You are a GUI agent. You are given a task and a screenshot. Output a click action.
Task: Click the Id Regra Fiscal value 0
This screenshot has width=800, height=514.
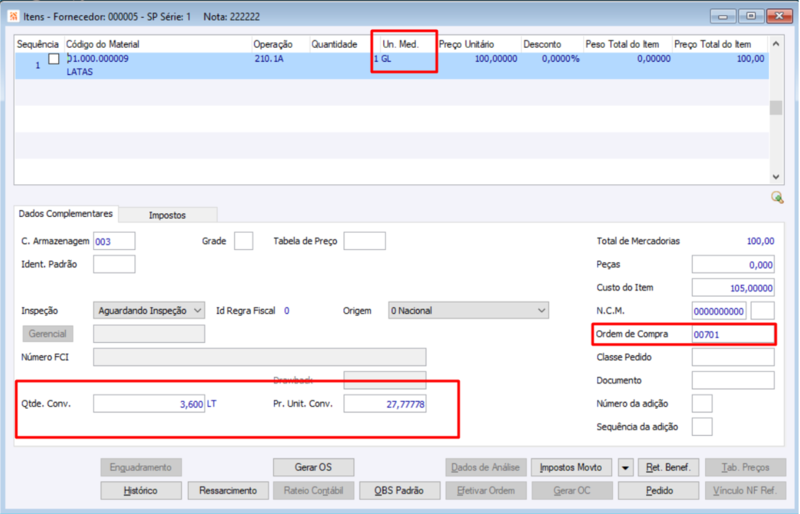point(287,310)
